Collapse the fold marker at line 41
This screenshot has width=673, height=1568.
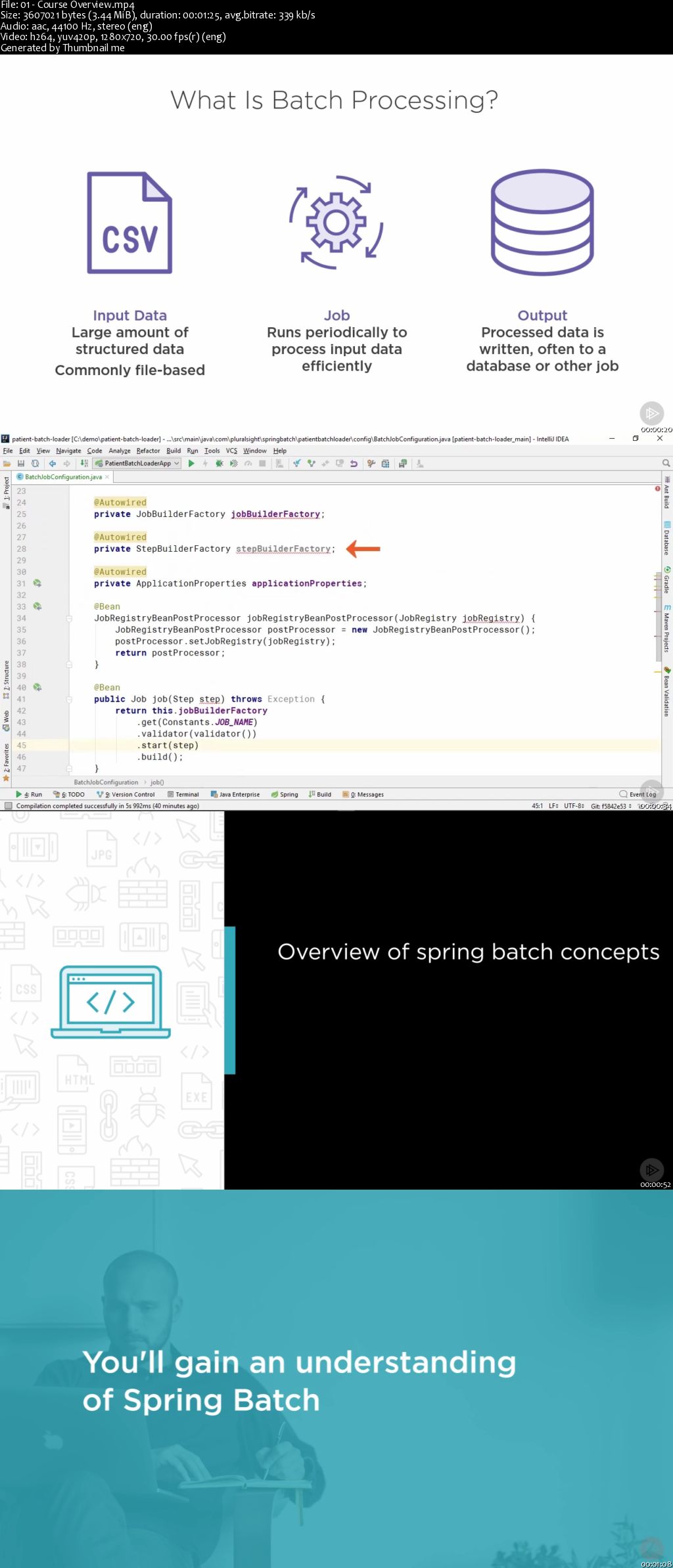click(69, 699)
